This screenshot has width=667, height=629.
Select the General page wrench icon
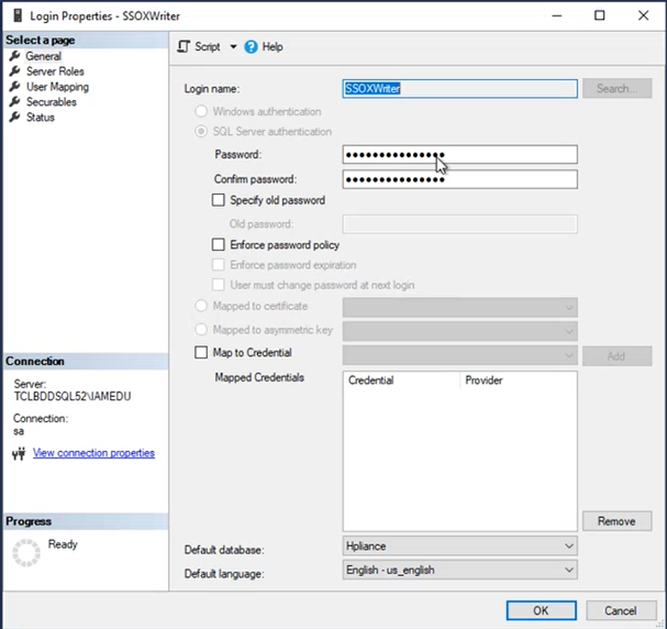pyautogui.click(x=15, y=56)
